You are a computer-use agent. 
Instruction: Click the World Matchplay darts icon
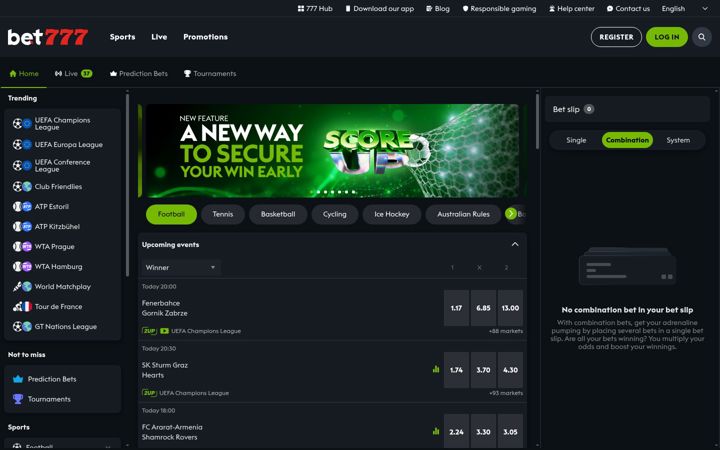[17, 287]
